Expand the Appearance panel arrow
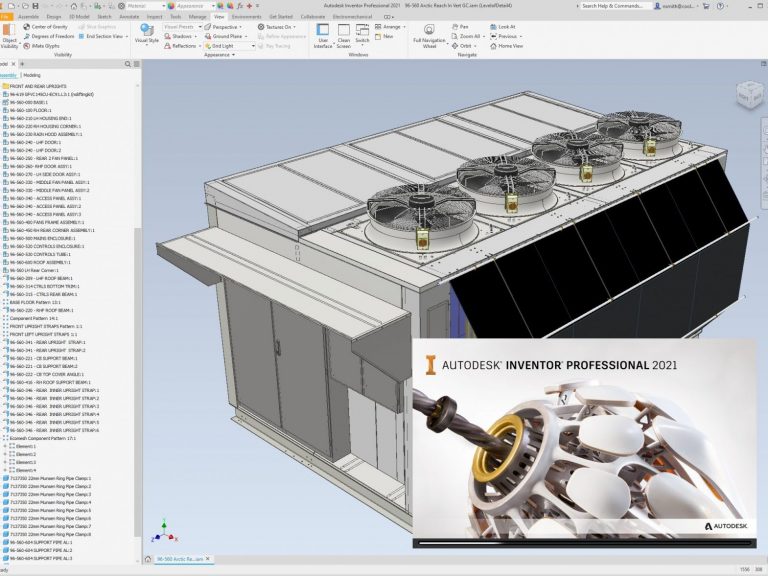 (234, 55)
